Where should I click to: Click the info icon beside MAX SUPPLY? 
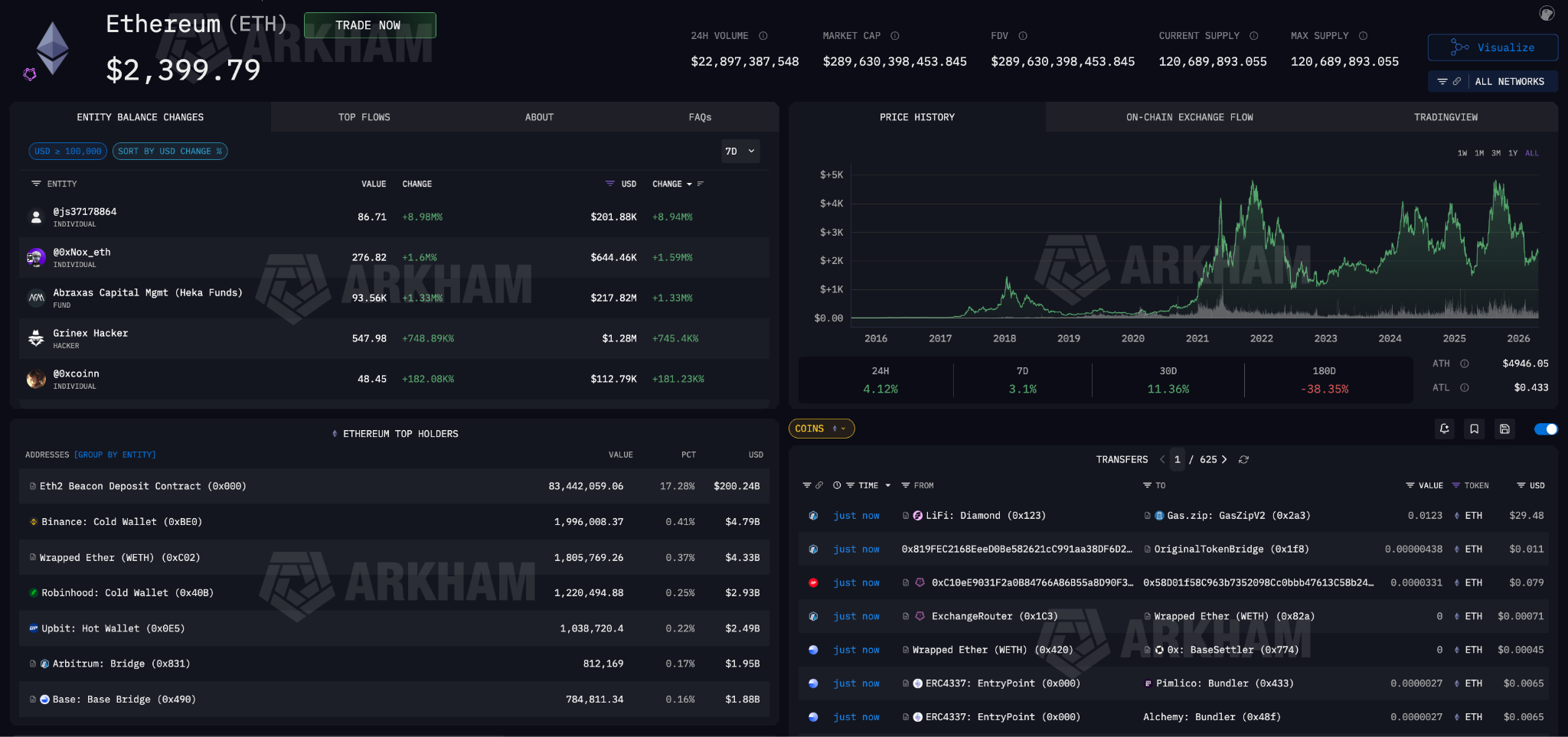pos(1363,36)
